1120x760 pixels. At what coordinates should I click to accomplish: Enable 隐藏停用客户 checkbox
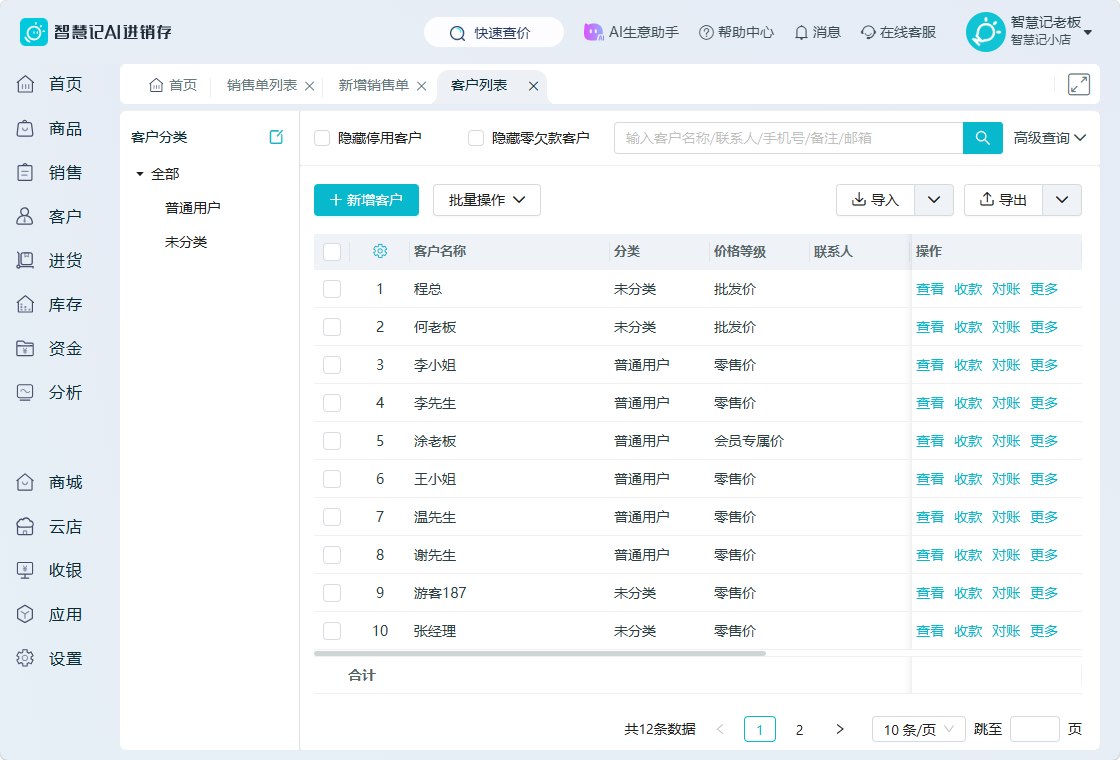click(x=322, y=138)
